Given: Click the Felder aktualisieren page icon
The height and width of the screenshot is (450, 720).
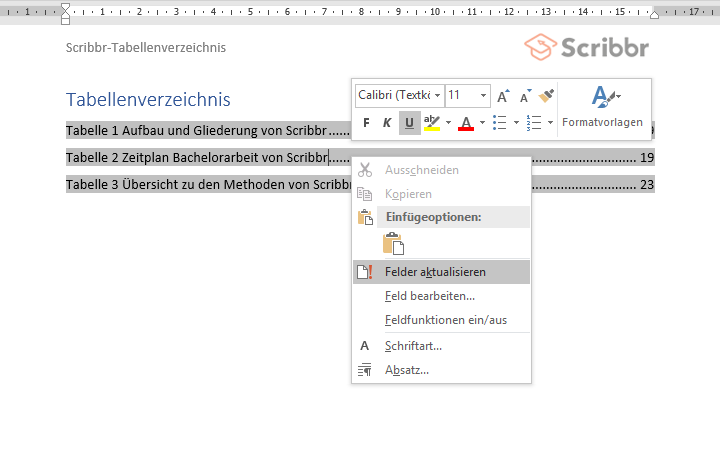Looking at the screenshot, I should [x=365, y=272].
